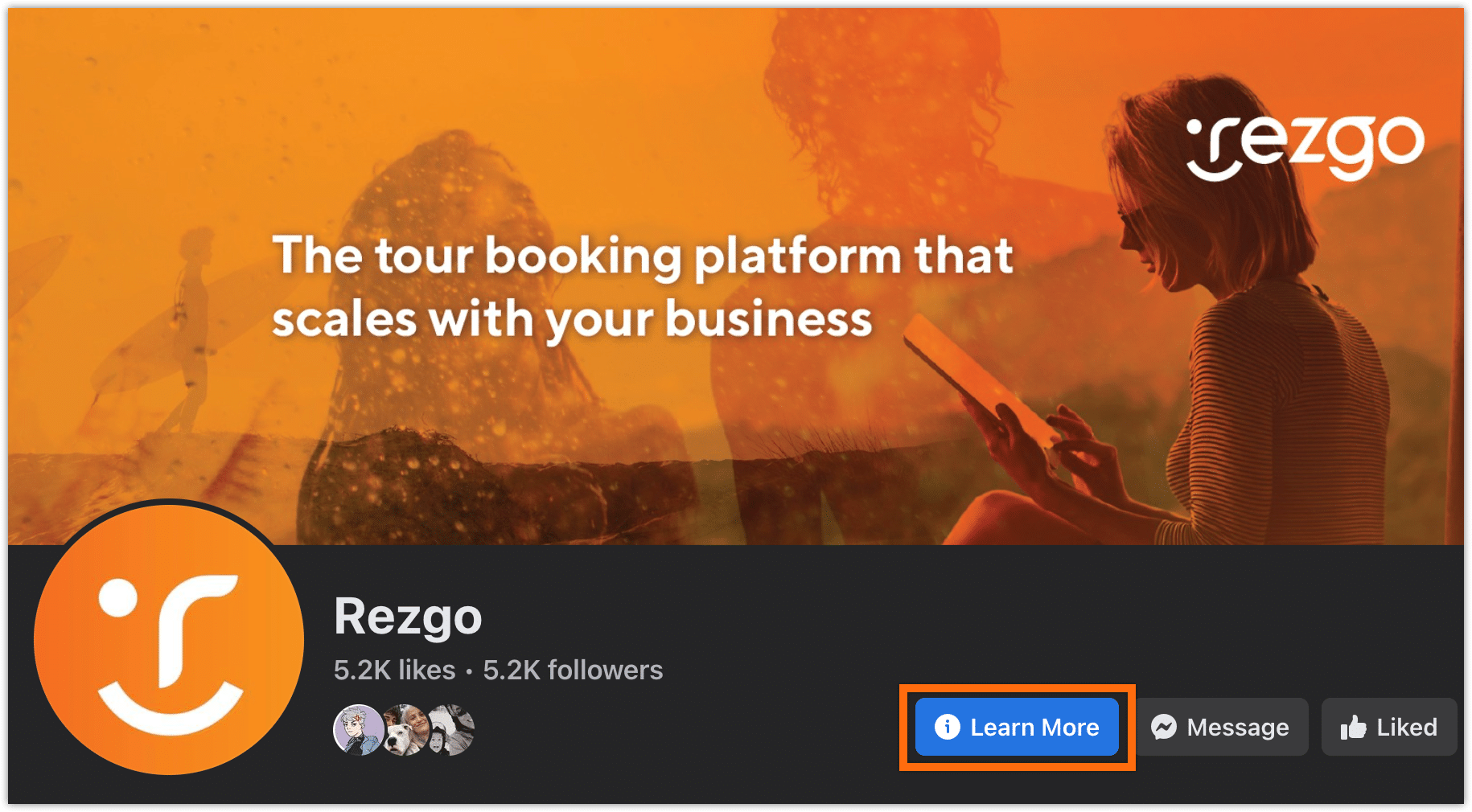Screen dimensions: 1472x812
Task: View the 5.2K followers count
Action: (573, 670)
